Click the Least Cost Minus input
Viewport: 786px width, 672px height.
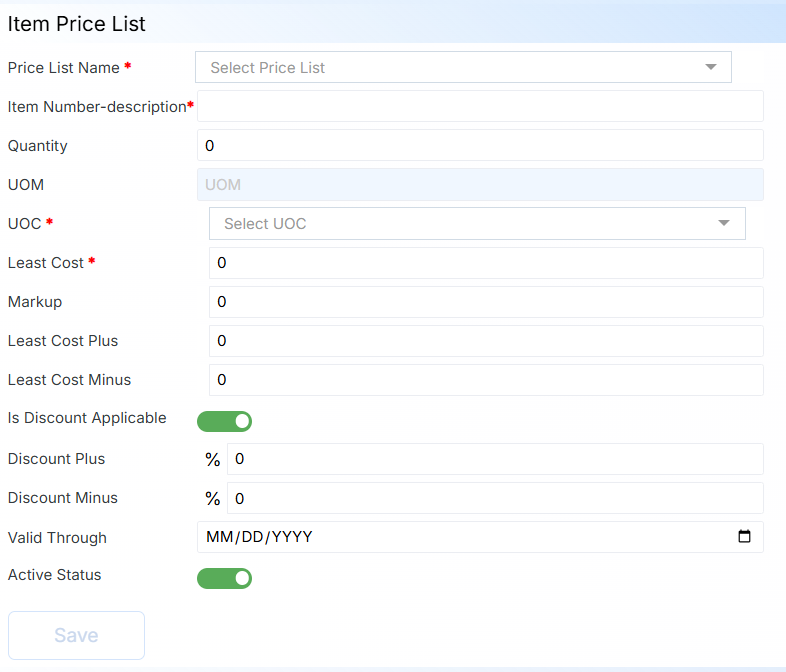pos(486,379)
